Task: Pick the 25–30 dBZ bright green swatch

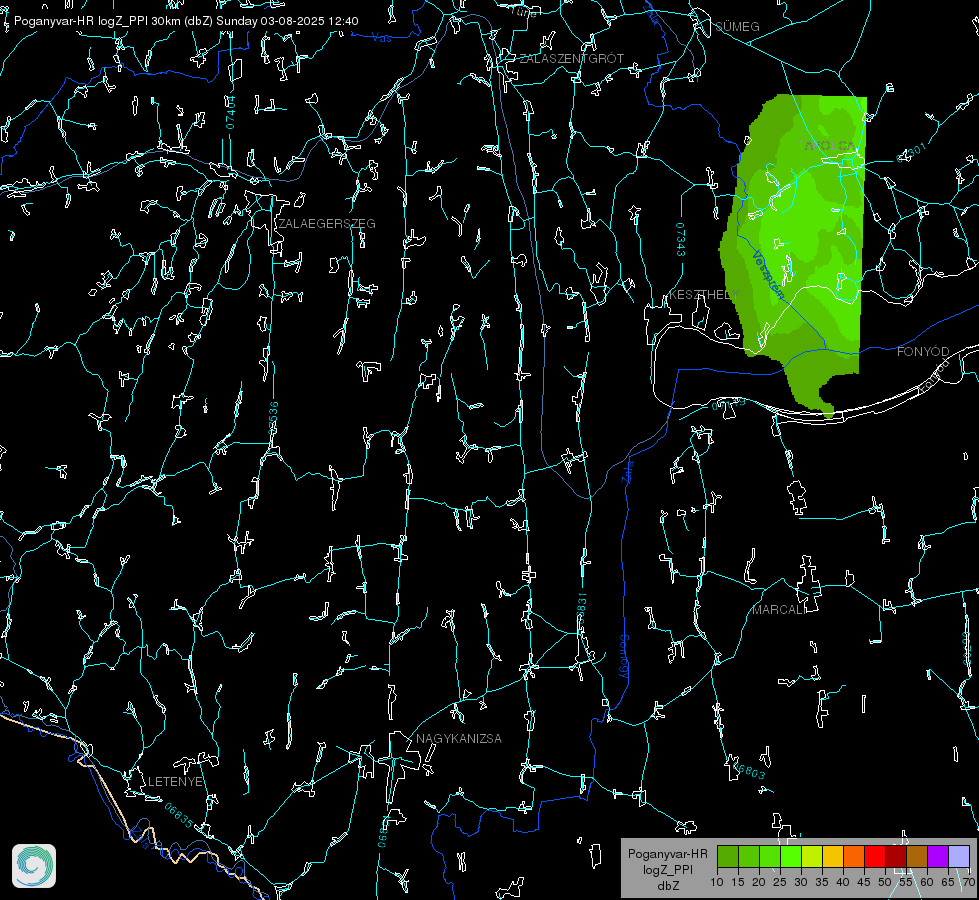Action: tap(791, 857)
